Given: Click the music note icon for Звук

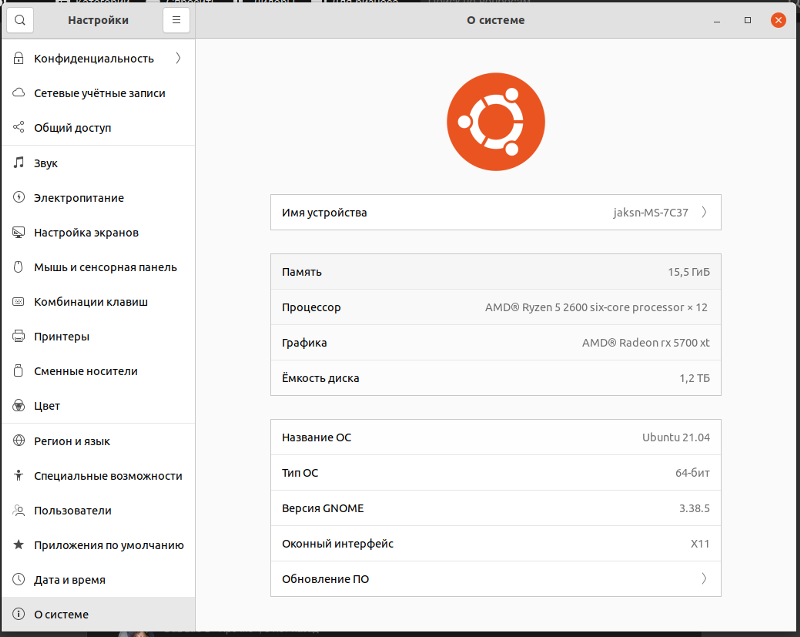Looking at the screenshot, I should point(18,163).
